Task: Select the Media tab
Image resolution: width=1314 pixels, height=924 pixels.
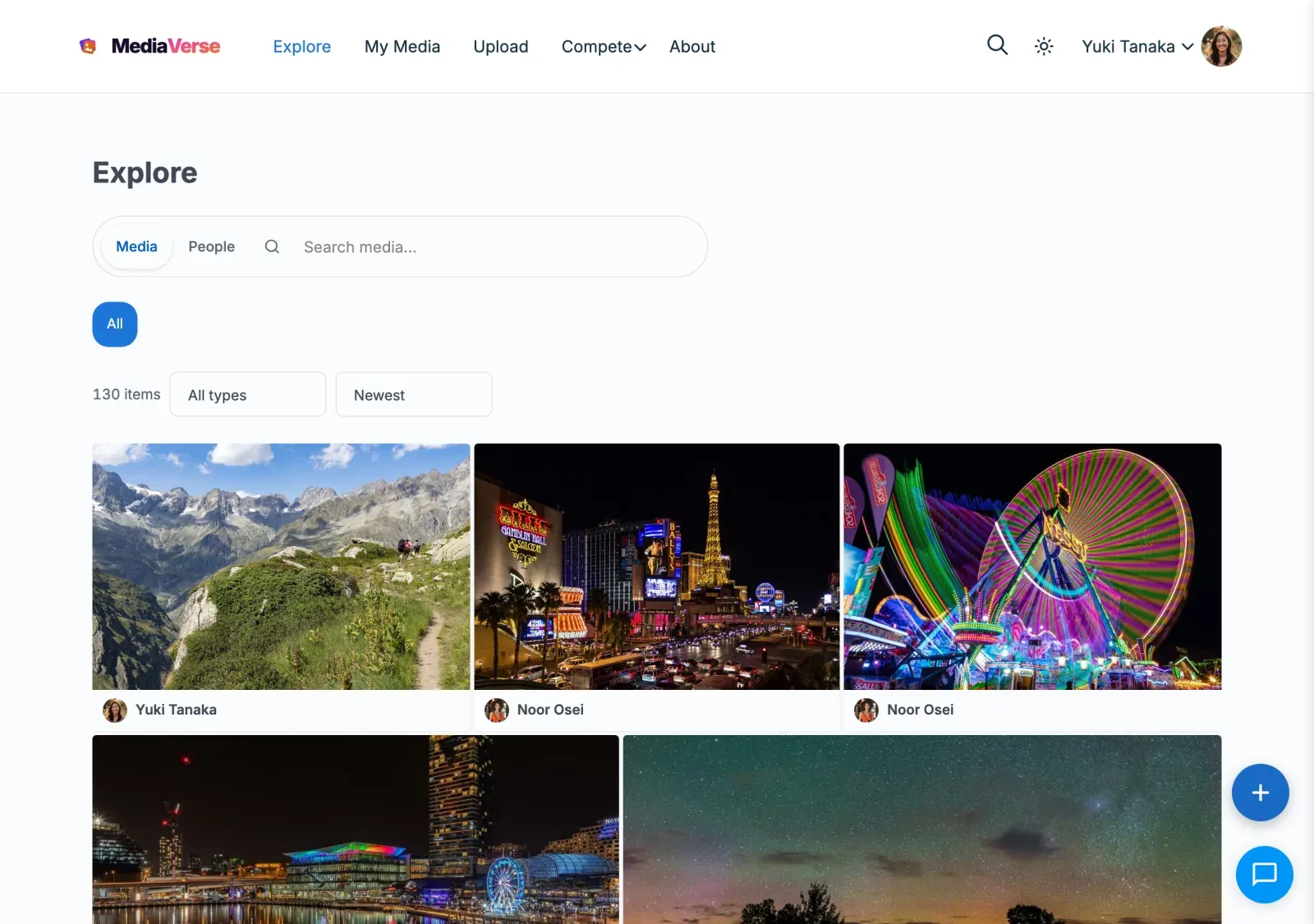Action: pyautogui.click(x=136, y=246)
